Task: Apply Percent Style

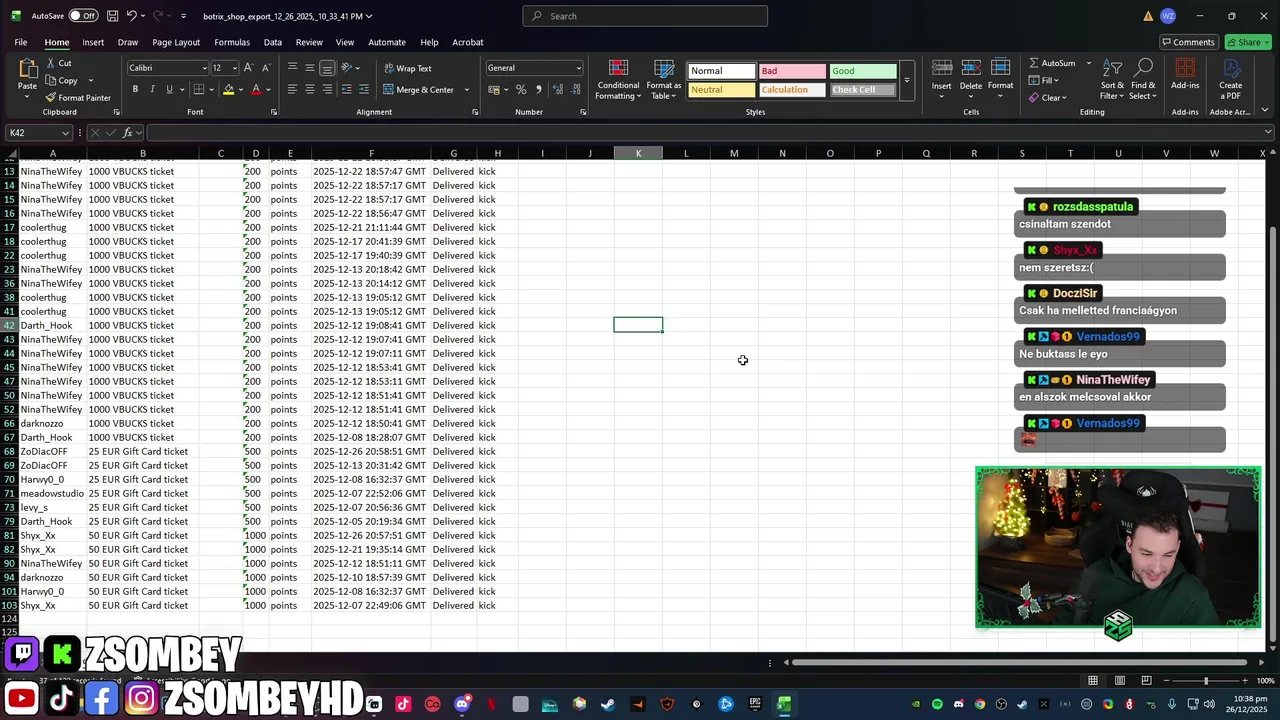Action: tap(520, 90)
